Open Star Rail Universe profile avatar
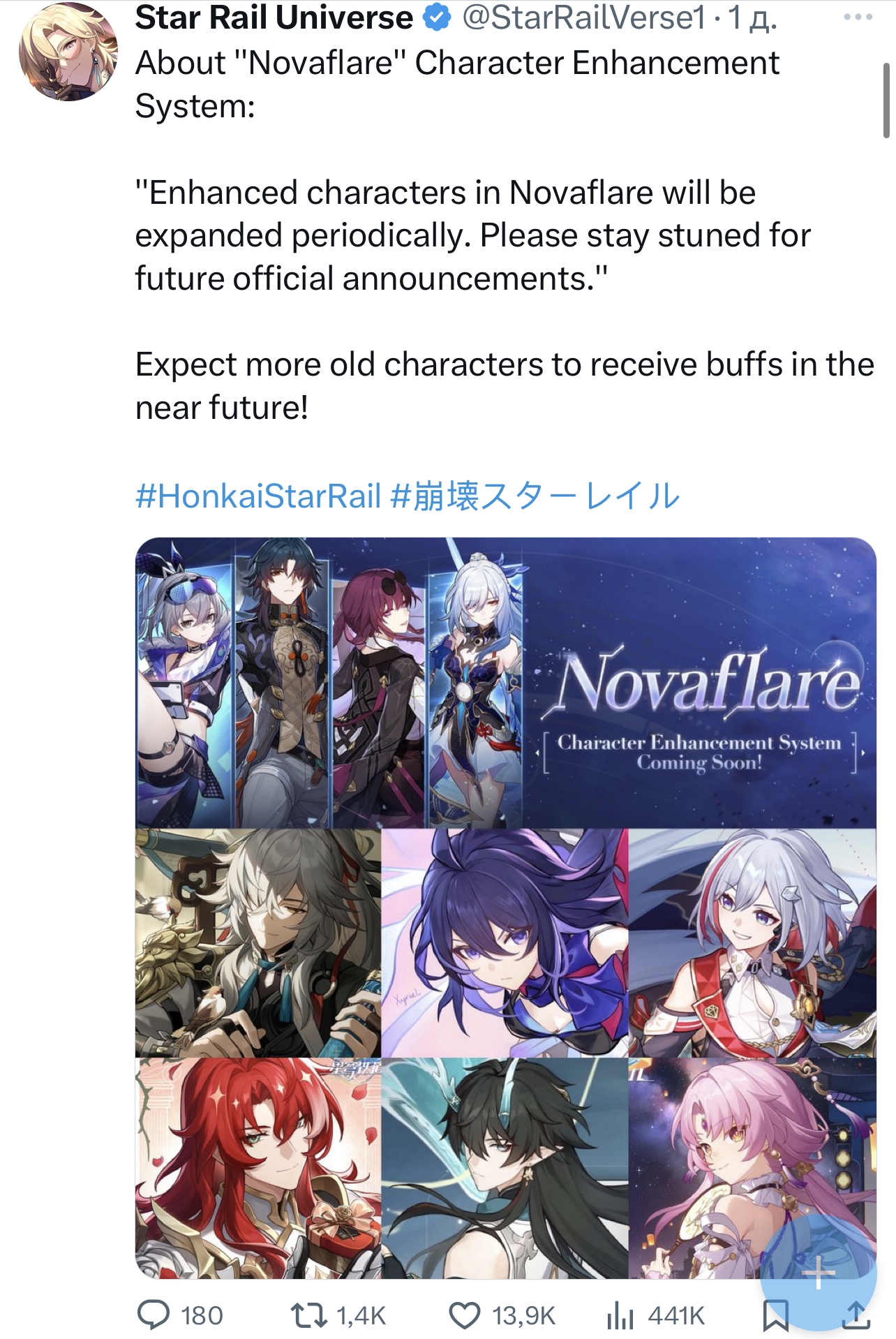Image resolution: width=896 pixels, height=1339 pixels. [68, 52]
